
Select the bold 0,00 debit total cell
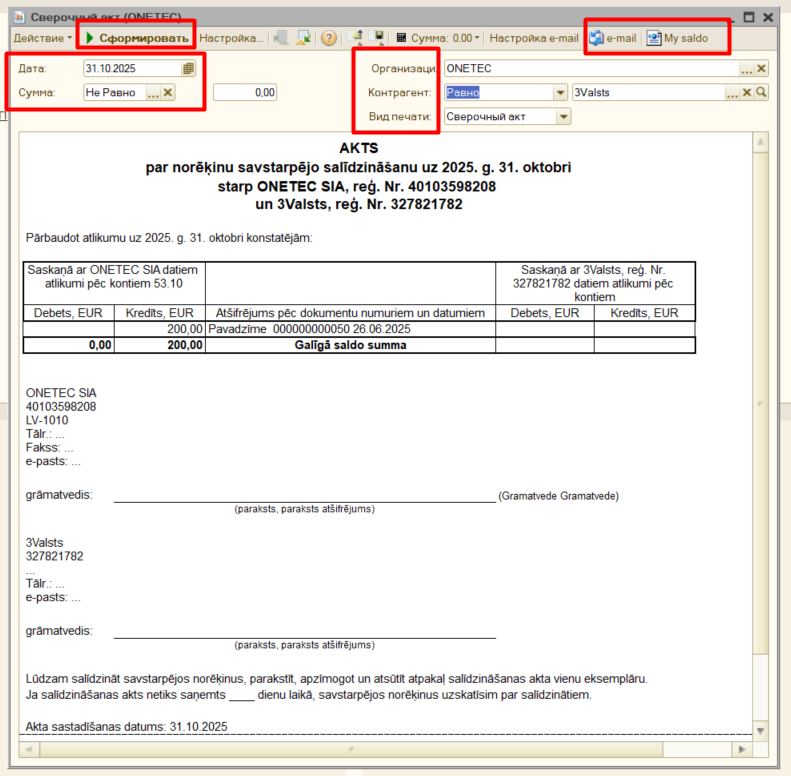coord(69,345)
